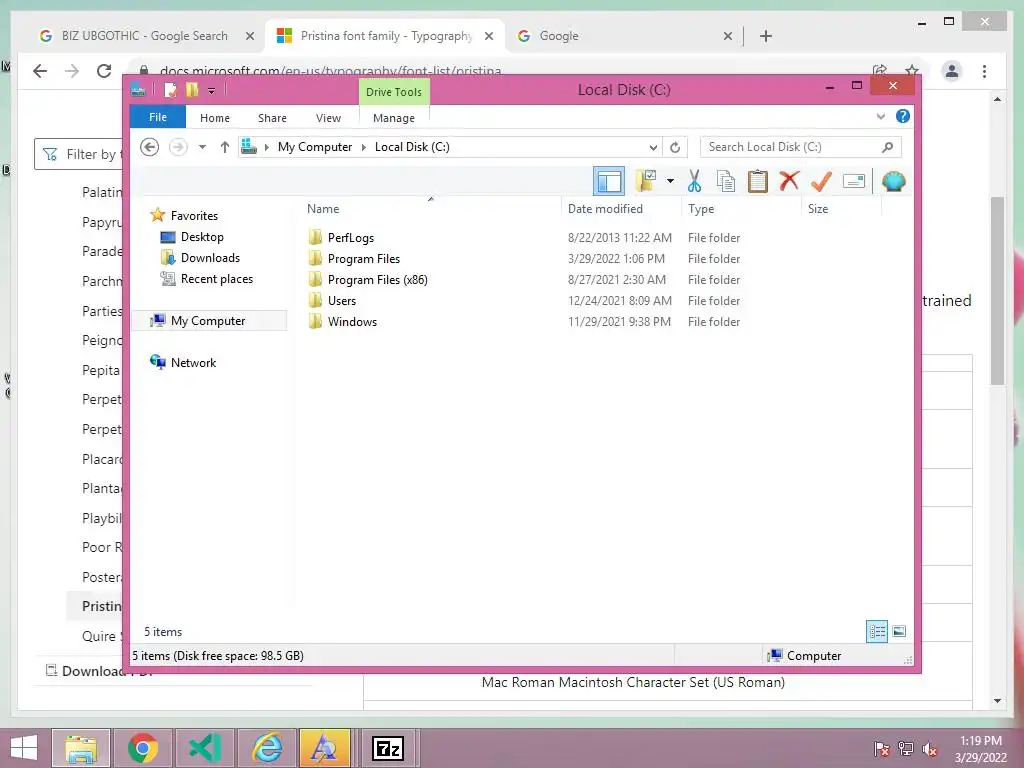Click the red X Delete icon
Screen dimensions: 1024x768
point(789,181)
